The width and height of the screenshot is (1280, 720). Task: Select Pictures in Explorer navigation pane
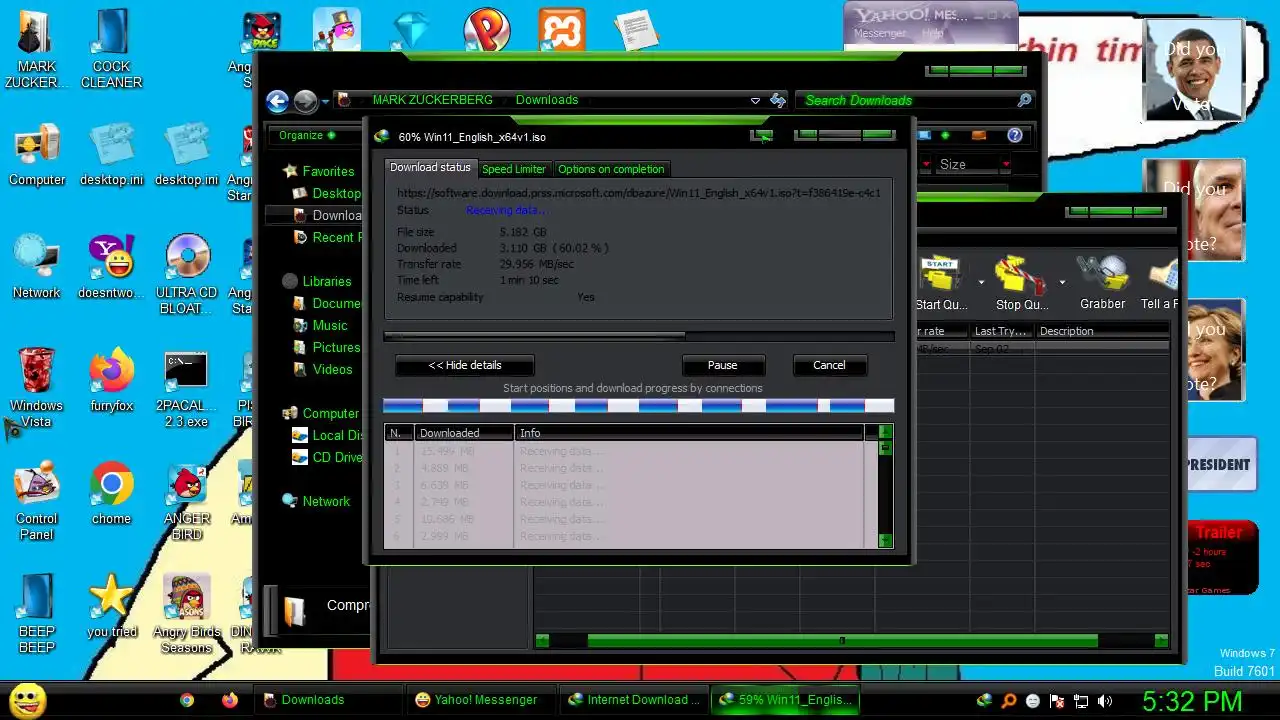coord(336,347)
